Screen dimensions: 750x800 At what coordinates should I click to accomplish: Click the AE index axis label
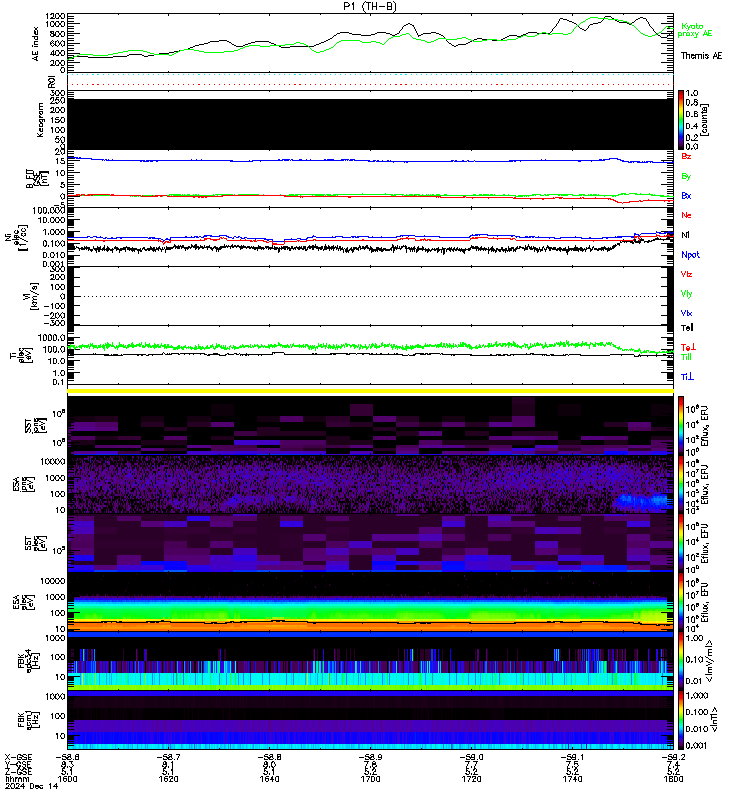[x=35, y=44]
